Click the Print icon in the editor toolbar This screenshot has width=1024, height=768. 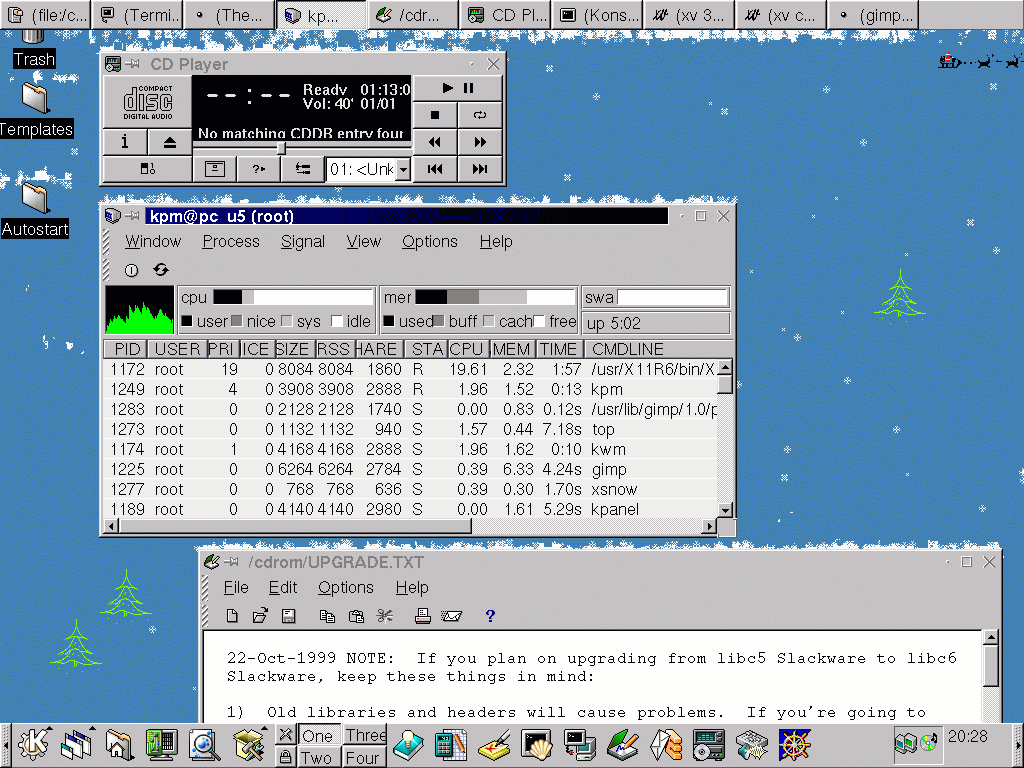point(423,616)
